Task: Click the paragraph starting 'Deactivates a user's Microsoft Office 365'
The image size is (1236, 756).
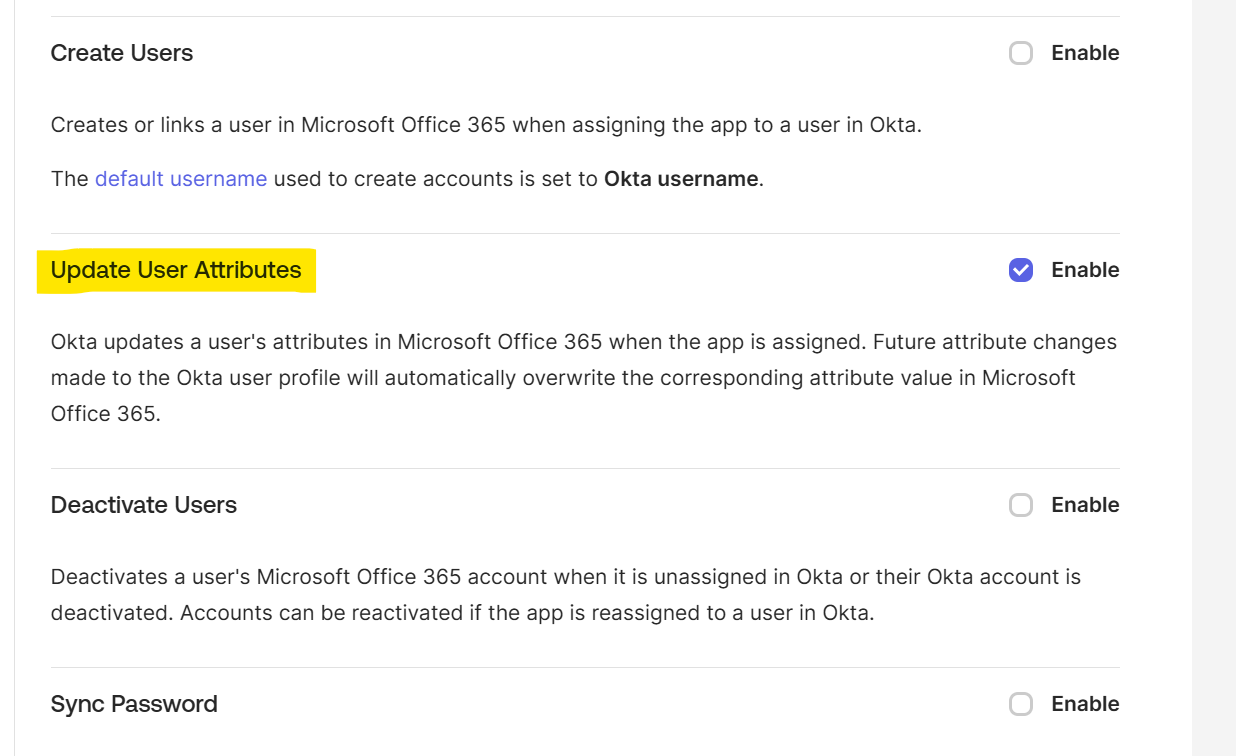Action: [x=566, y=595]
